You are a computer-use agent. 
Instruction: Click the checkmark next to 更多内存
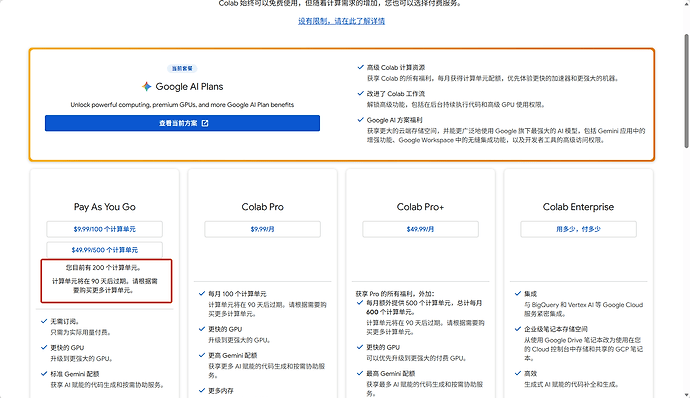coord(202,391)
